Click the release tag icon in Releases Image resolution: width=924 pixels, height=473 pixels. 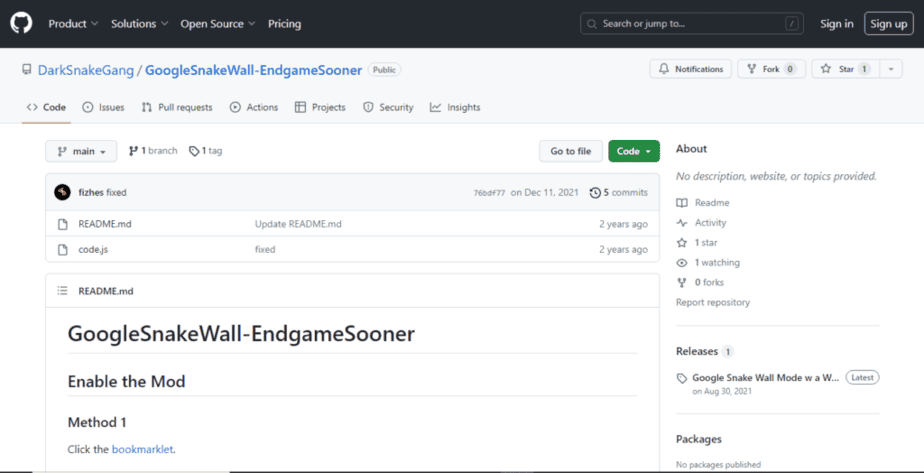pyautogui.click(x=682, y=378)
